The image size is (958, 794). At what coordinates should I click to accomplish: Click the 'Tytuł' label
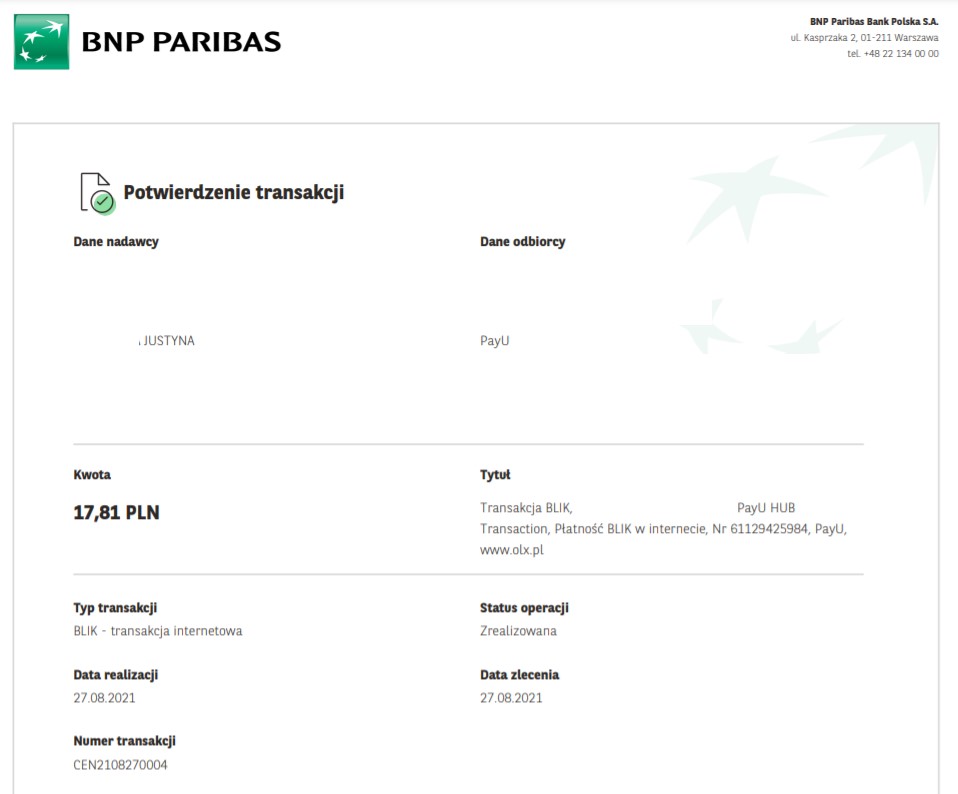pyautogui.click(x=495, y=475)
